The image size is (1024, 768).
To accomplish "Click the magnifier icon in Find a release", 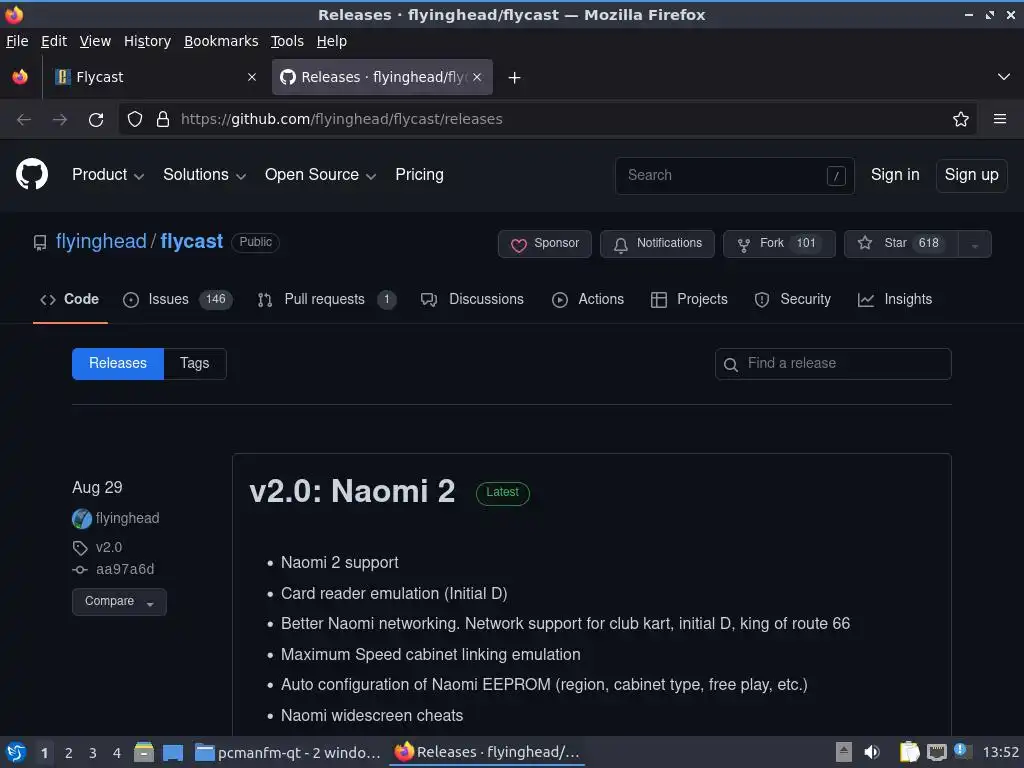I will pos(731,364).
